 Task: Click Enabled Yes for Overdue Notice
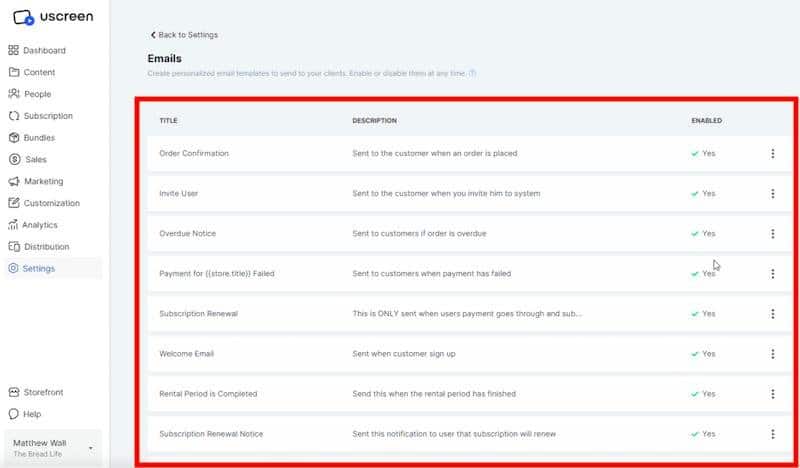click(x=703, y=233)
